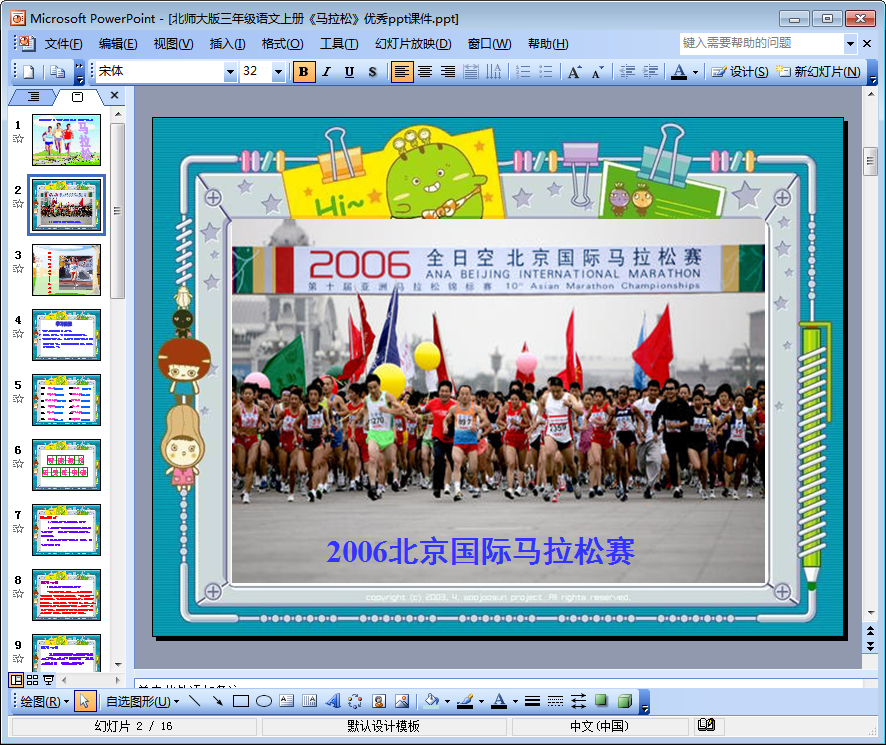The width and height of the screenshot is (886, 745).
Task: Toggle Bold formatting
Action: (x=303, y=72)
